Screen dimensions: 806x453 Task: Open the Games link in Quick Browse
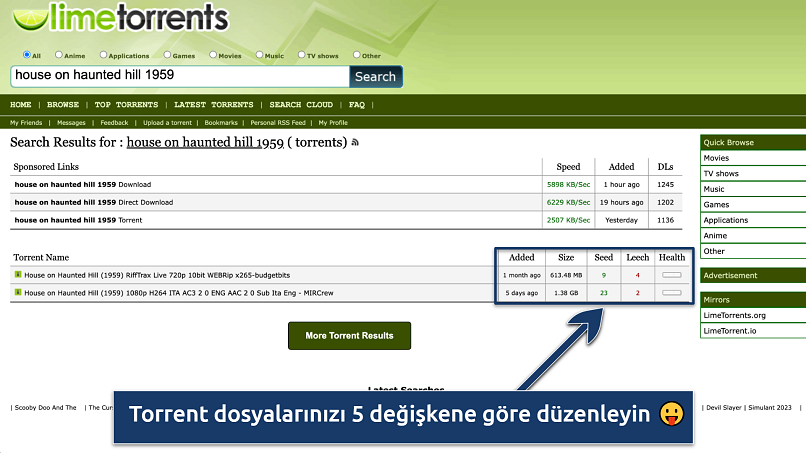coord(715,205)
